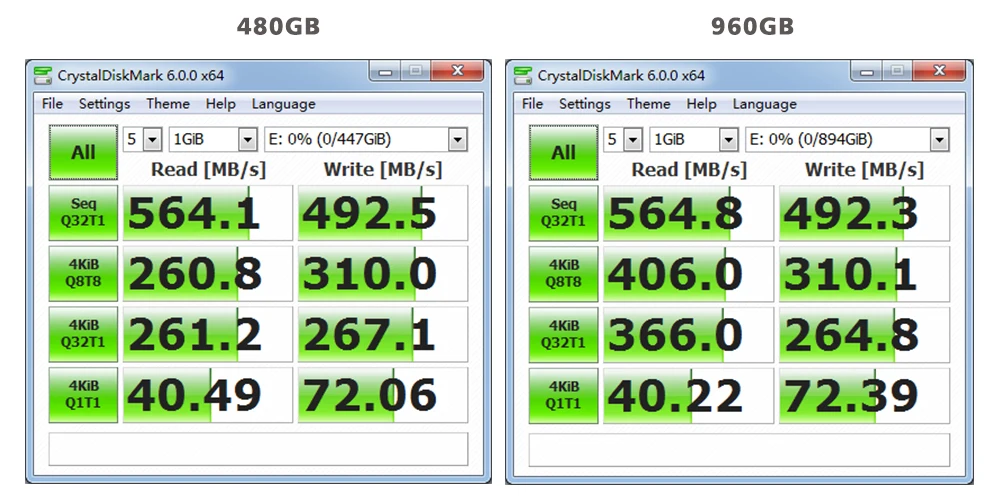Click the 264.8 write result

tap(864, 334)
